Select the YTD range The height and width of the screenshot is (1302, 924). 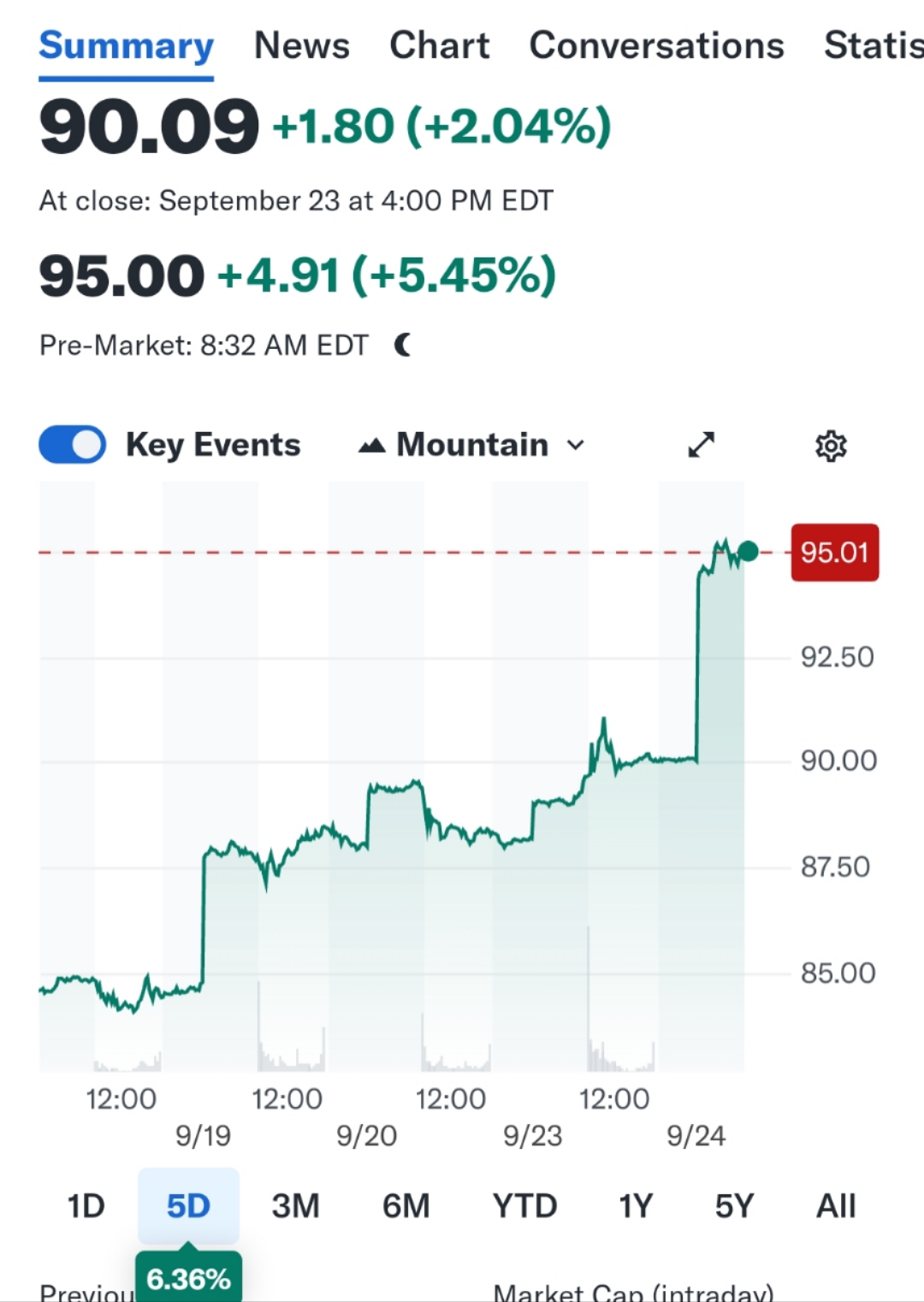[524, 1206]
